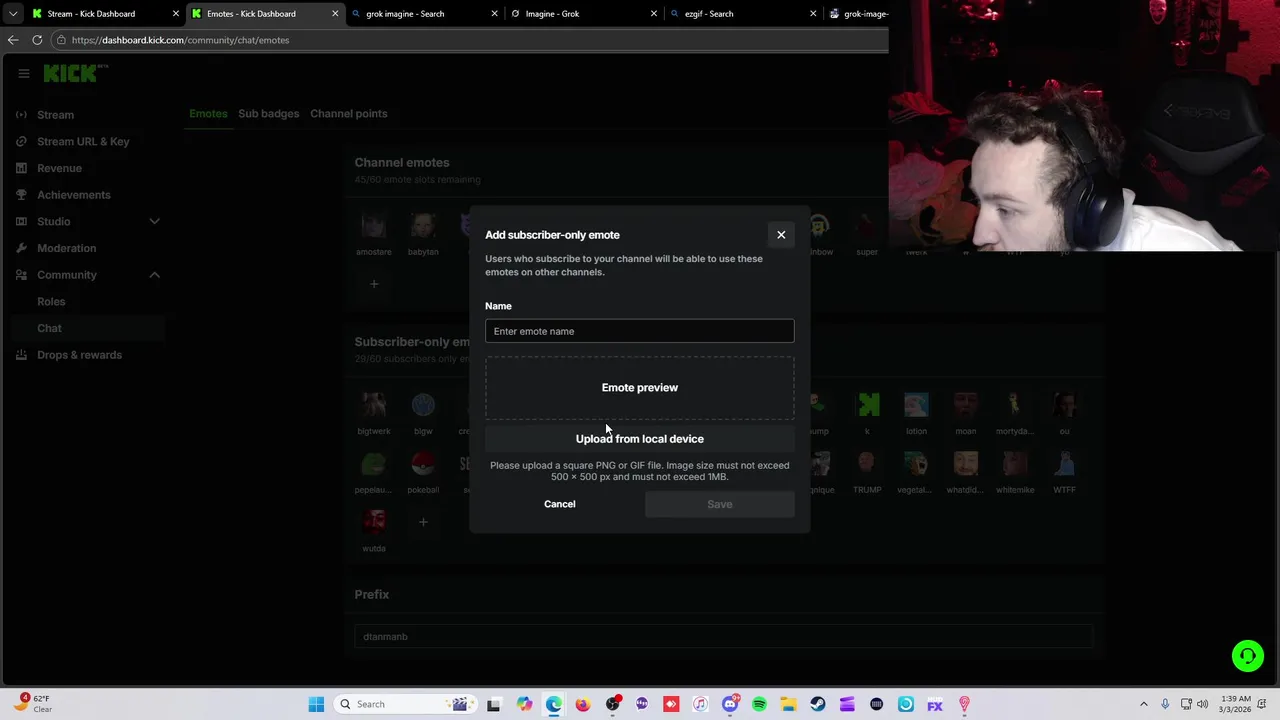Switch to the Channel points tab
Viewport: 1280px width, 720px height.
[348, 113]
